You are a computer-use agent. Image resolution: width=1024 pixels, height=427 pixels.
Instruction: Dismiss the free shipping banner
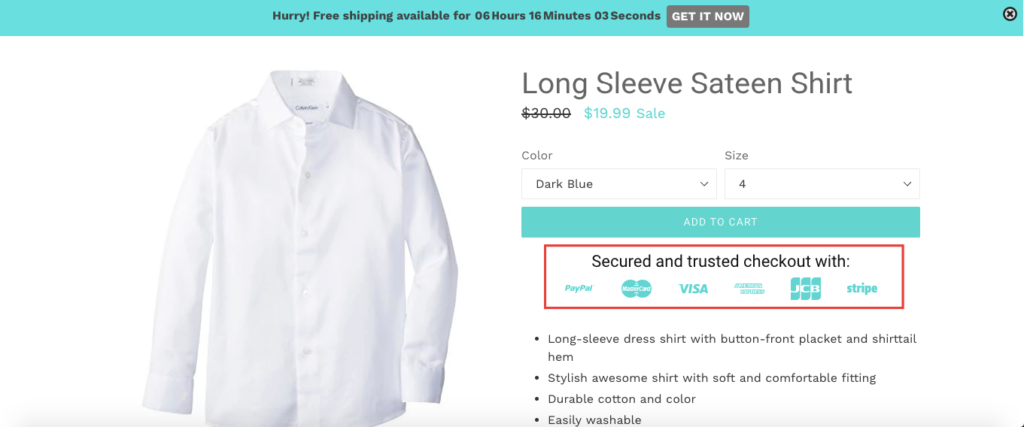click(1010, 14)
